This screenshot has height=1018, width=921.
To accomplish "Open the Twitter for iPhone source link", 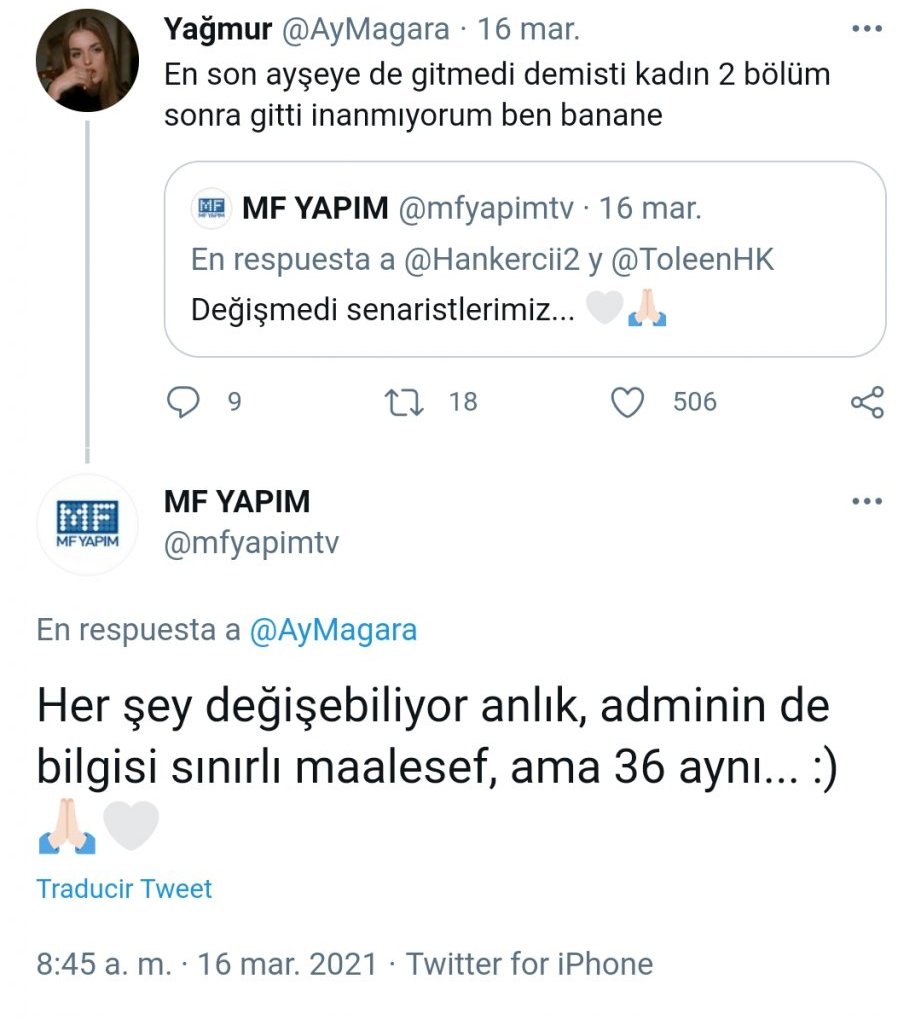I will coord(529,964).
